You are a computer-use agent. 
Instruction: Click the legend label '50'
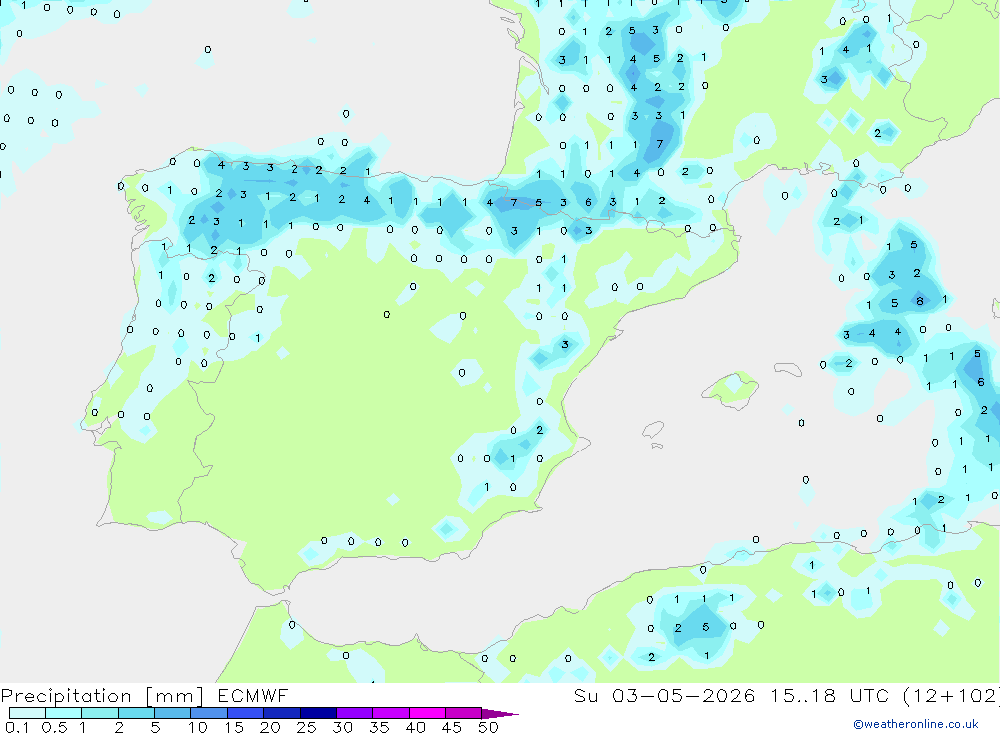point(488,727)
